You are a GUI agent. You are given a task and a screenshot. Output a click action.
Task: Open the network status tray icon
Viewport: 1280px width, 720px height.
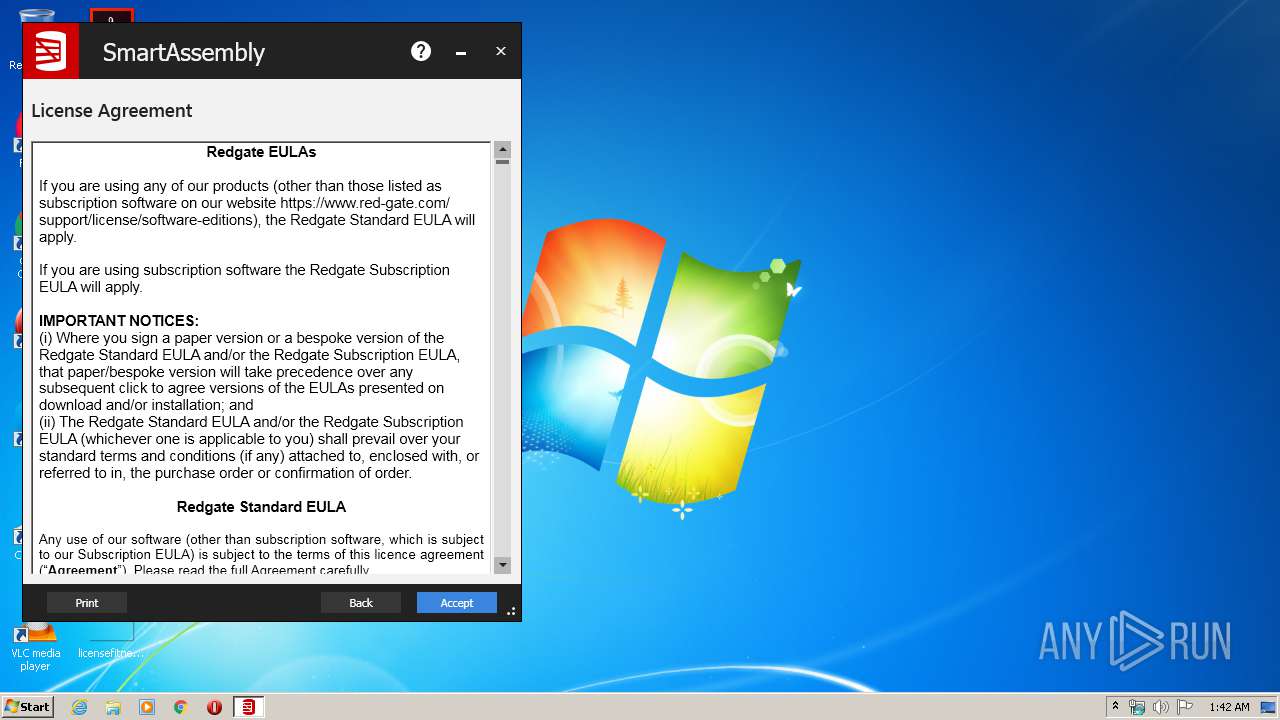tap(1137, 707)
